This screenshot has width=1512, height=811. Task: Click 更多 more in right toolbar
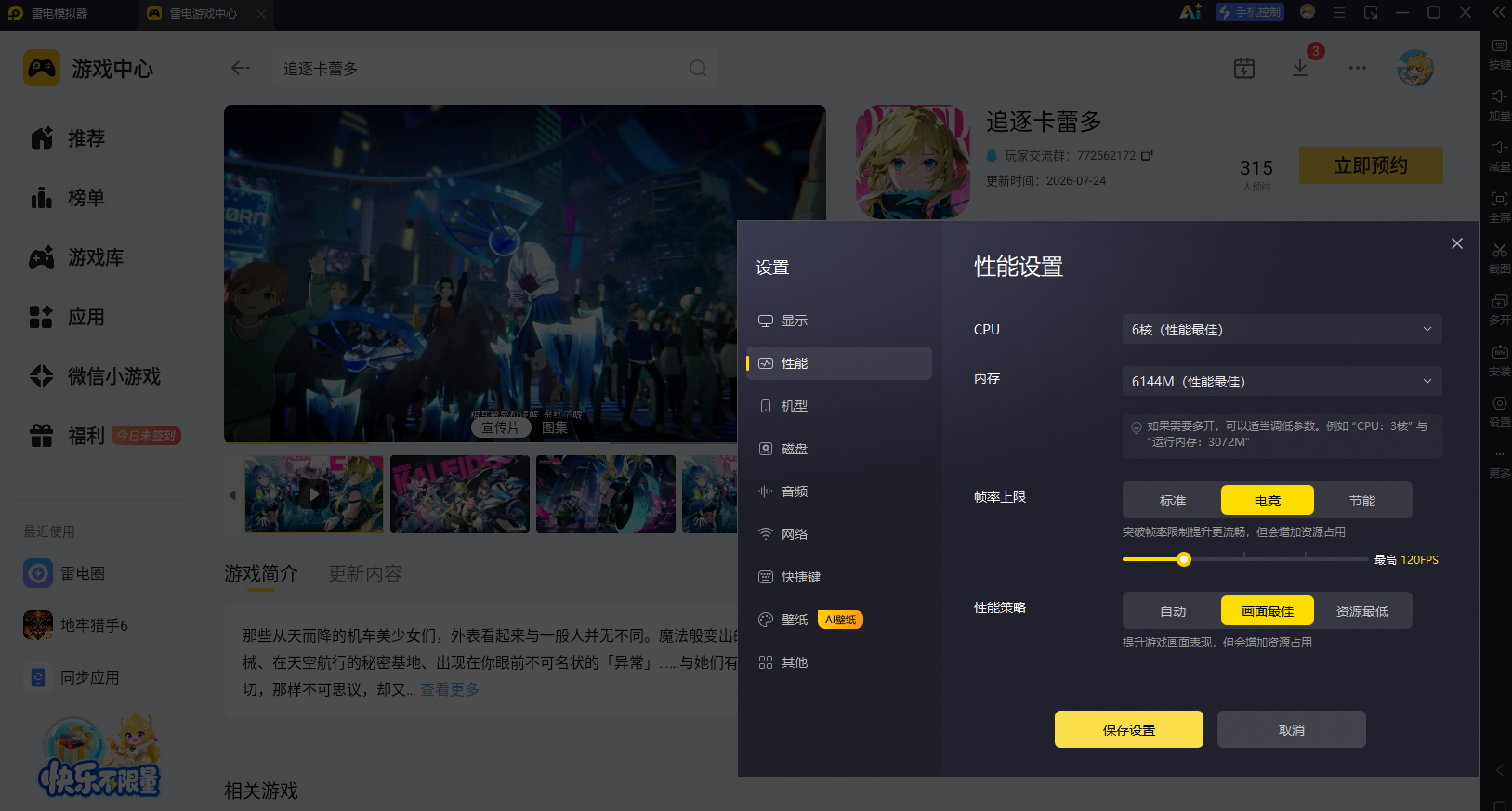pos(1499,464)
